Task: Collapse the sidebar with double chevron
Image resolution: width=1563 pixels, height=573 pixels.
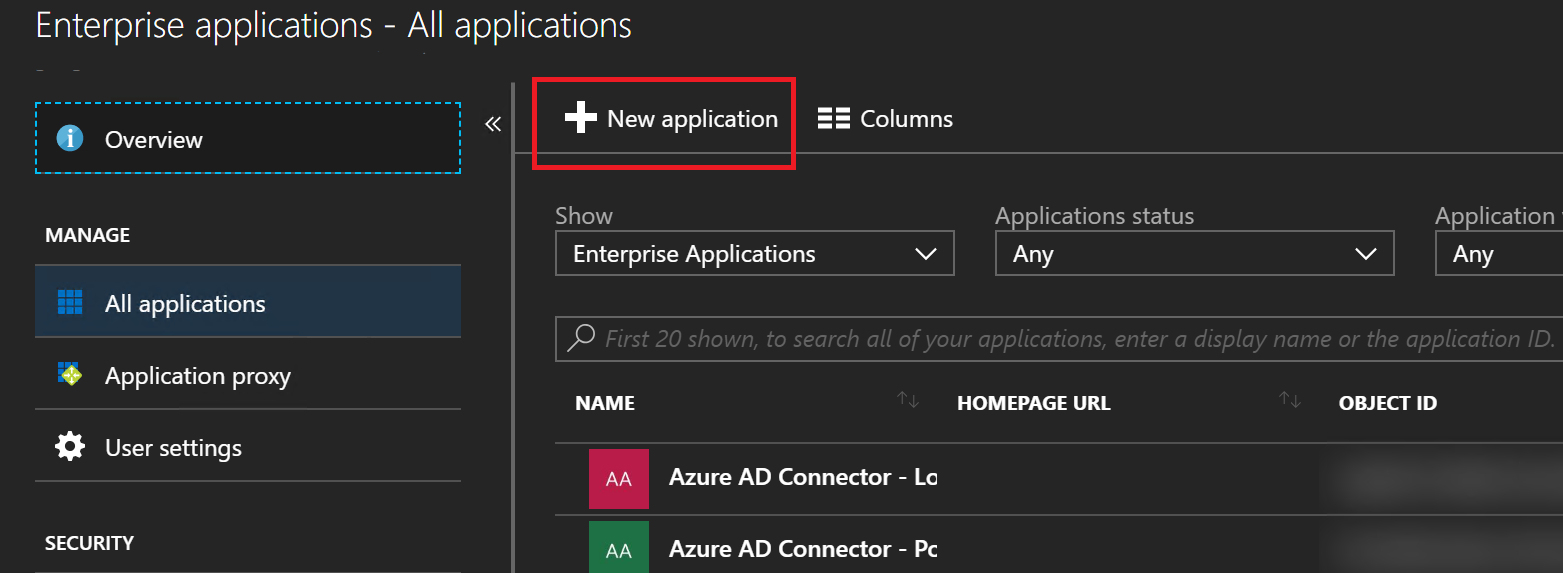Action: pos(492,124)
